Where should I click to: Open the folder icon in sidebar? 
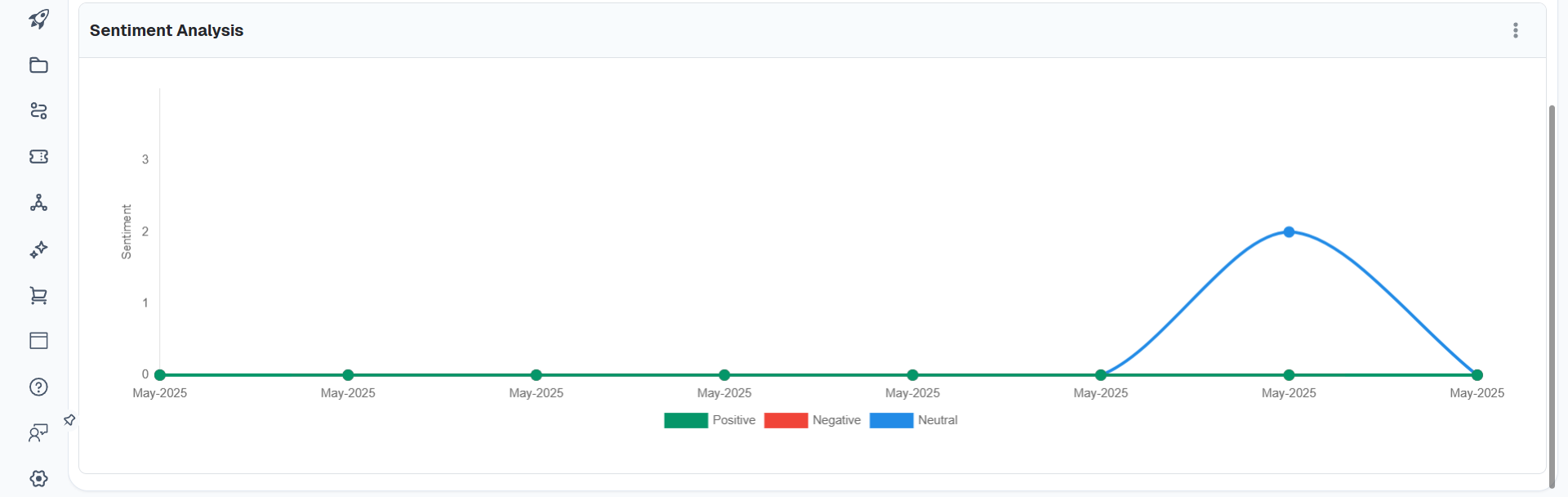(38, 65)
